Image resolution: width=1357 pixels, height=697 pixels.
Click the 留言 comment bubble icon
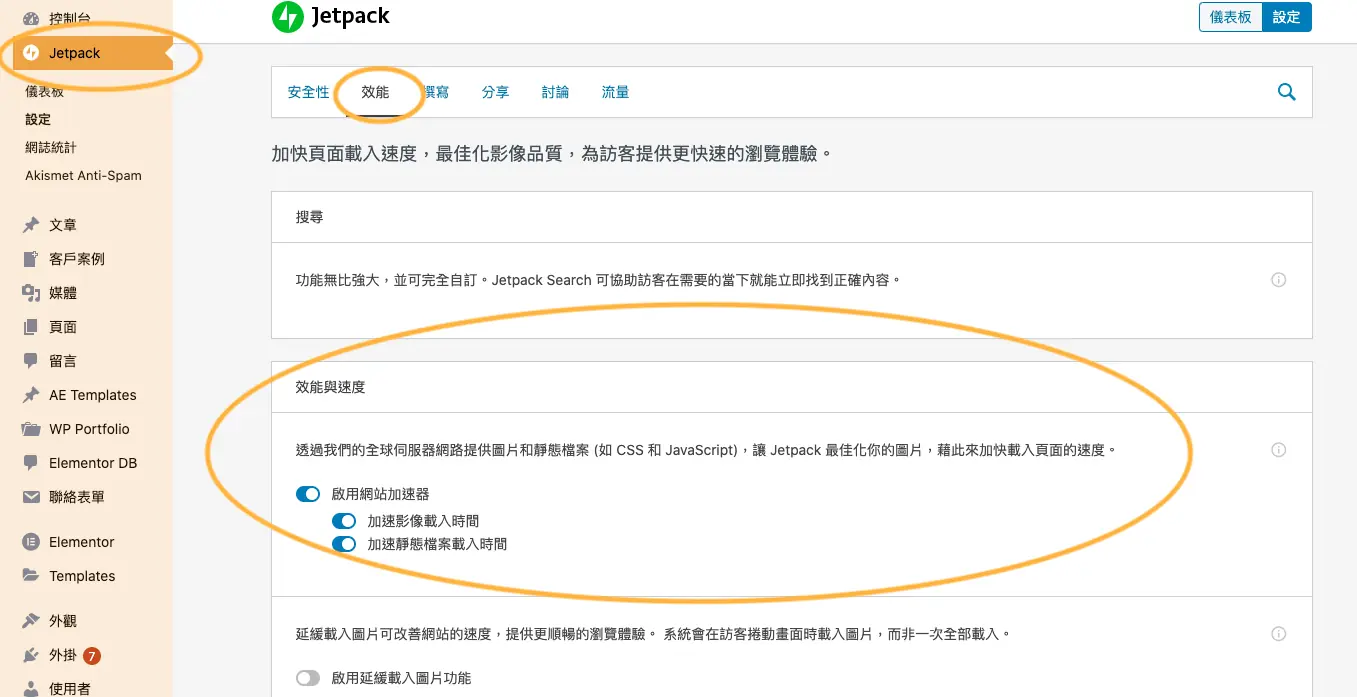31,361
